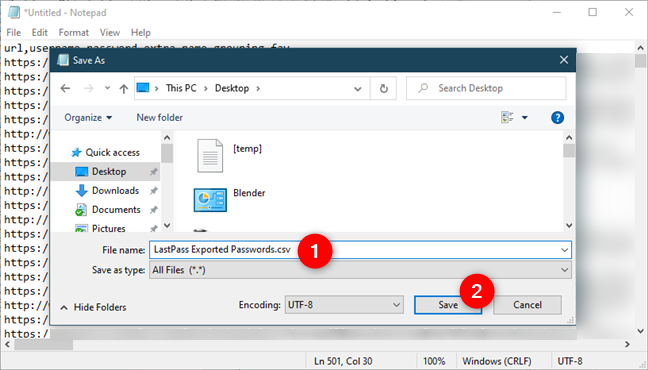648x370 pixels.
Task: Refresh the Desktop folder view
Action: coord(384,88)
